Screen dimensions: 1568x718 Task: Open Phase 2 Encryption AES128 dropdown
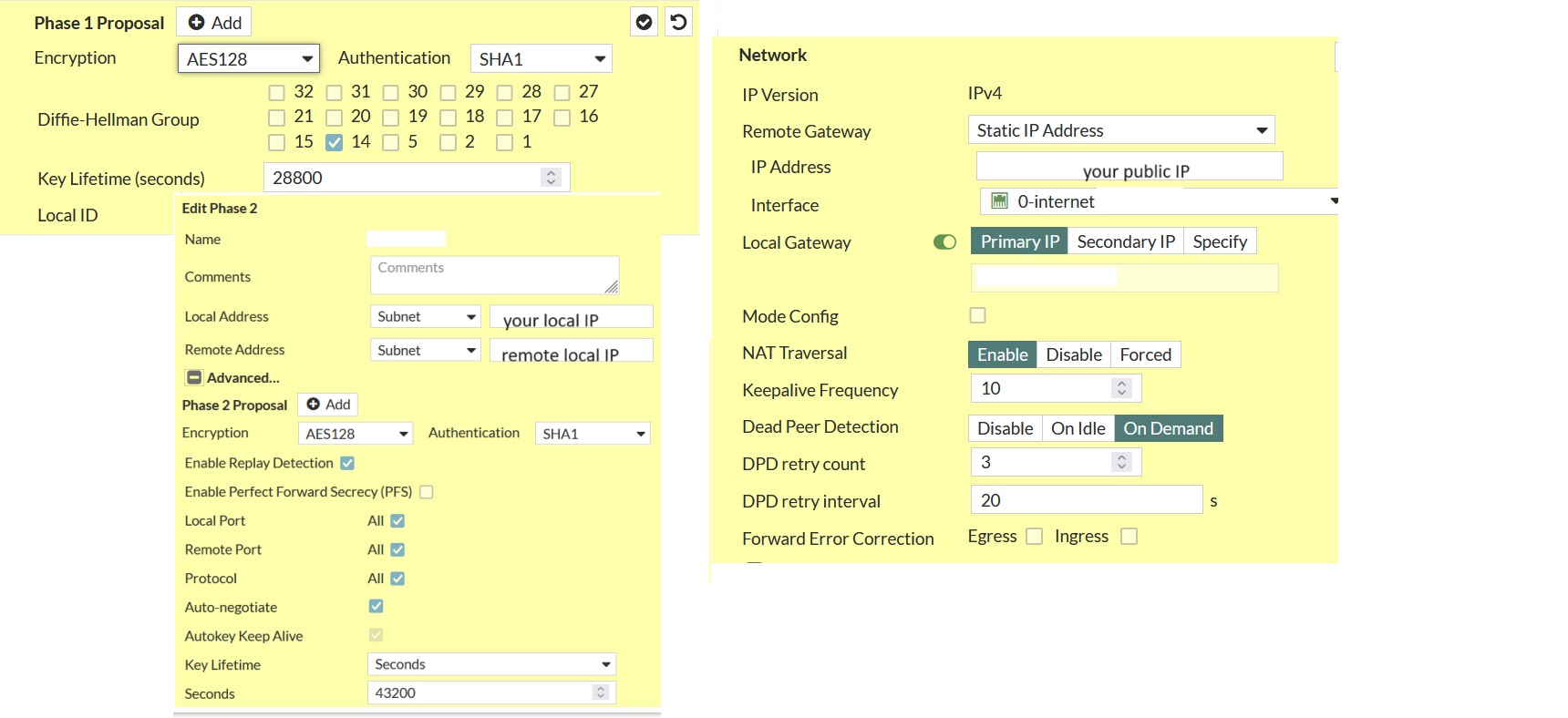tap(356, 434)
